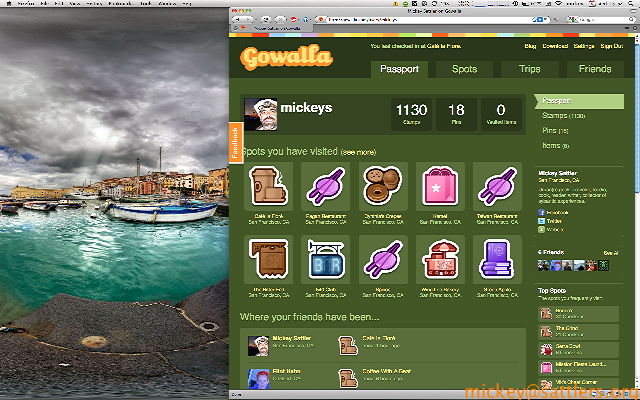Image resolution: width=640 pixels, height=400 pixels.
Task: Click the Flint Hahn avatar in friends feed
Action: (x=258, y=379)
